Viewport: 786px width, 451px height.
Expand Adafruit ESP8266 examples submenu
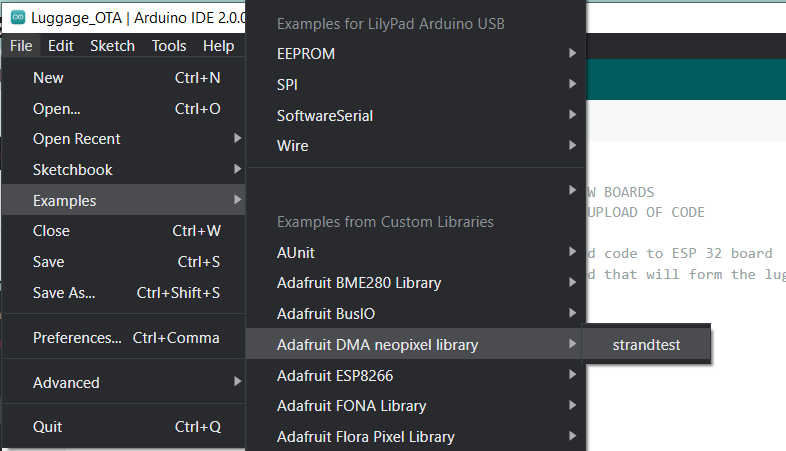click(416, 376)
